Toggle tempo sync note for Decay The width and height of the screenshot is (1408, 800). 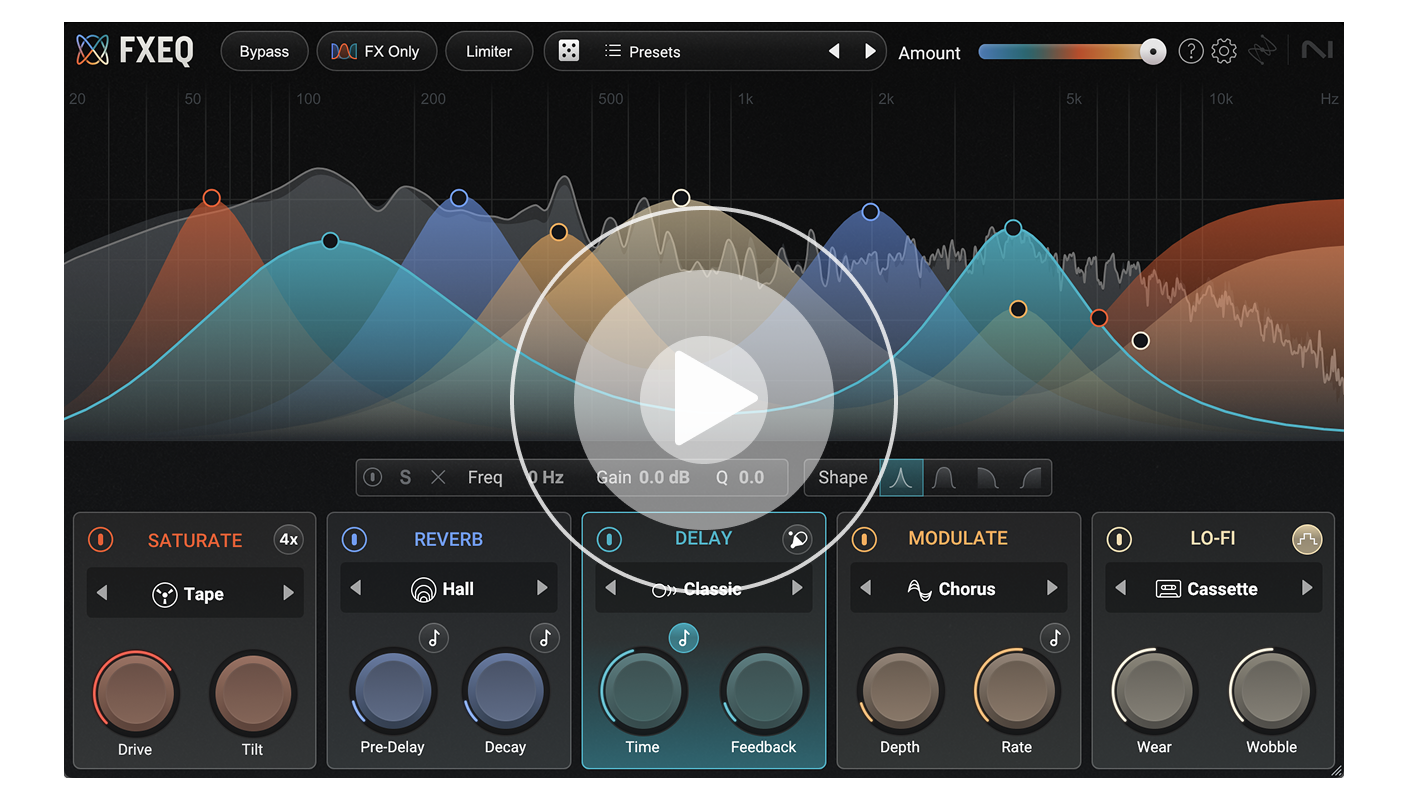(545, 638)
